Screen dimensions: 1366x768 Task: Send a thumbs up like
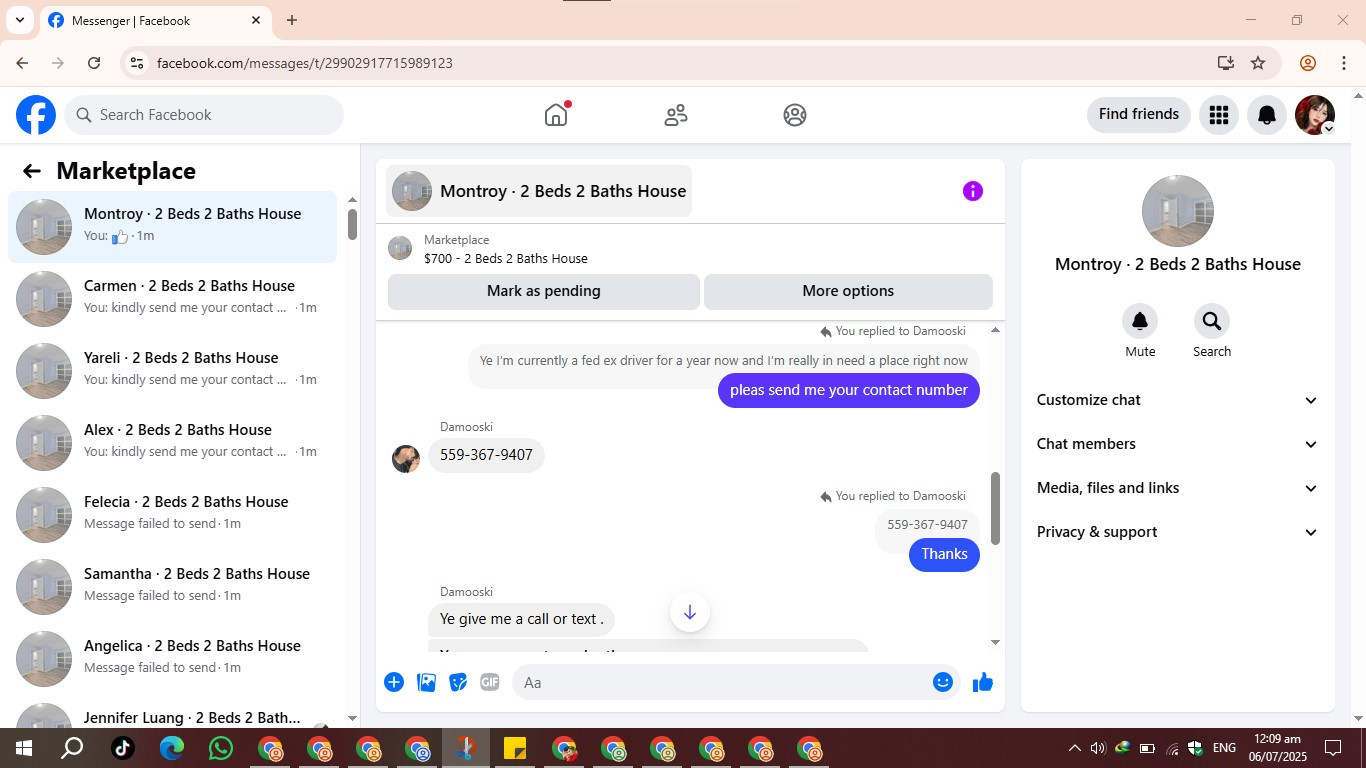coord(983,682)
